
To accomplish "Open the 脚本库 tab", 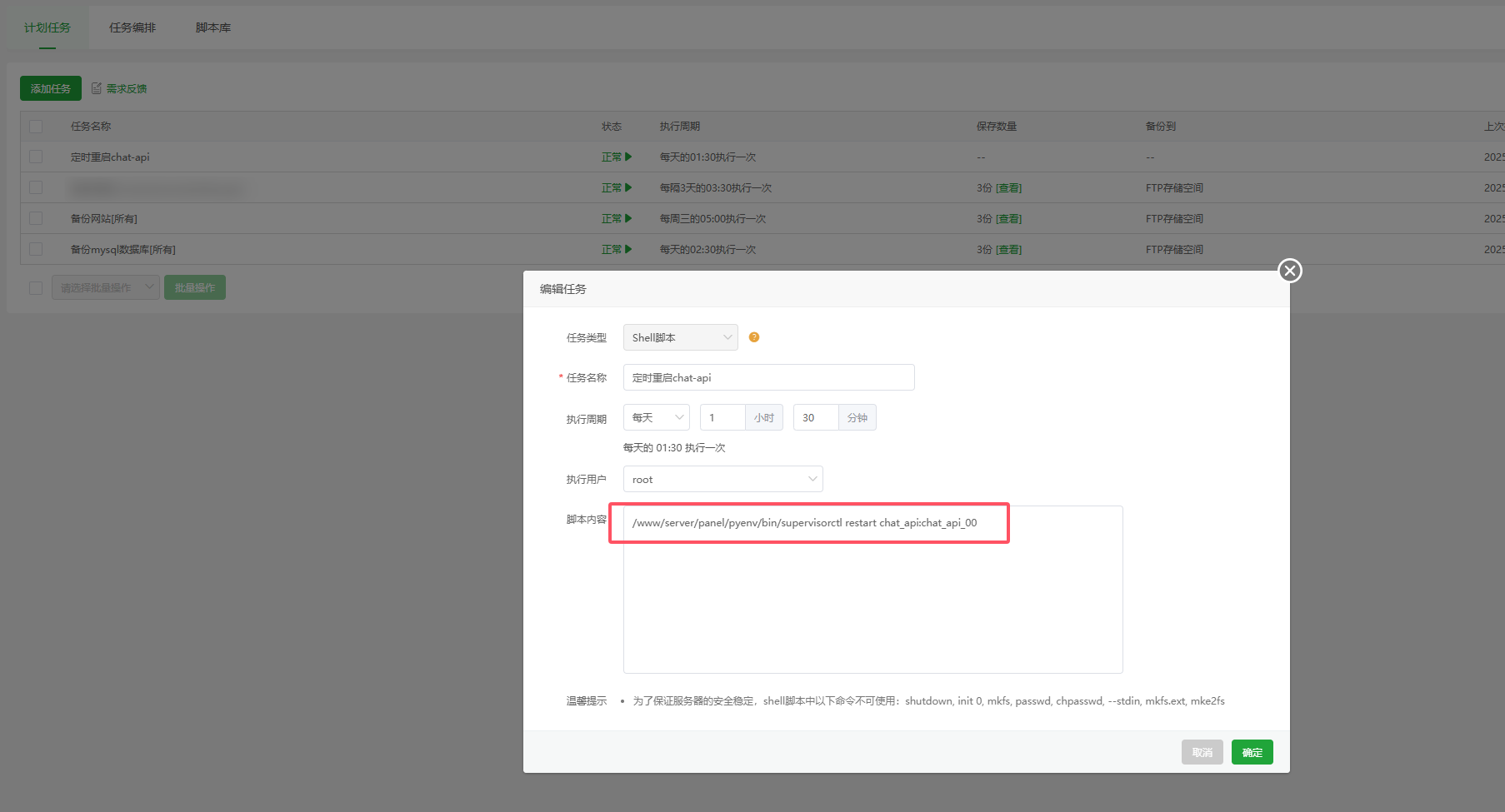I will (213, 27).
